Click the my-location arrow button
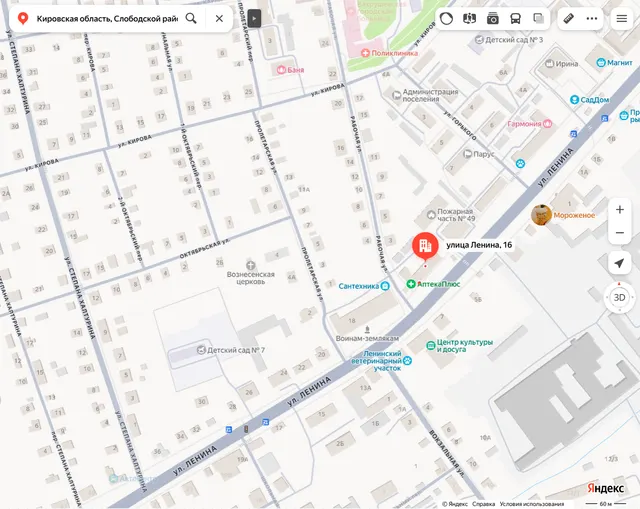The width and height of the screenshot is (640, 509). (x=620, y=263)
